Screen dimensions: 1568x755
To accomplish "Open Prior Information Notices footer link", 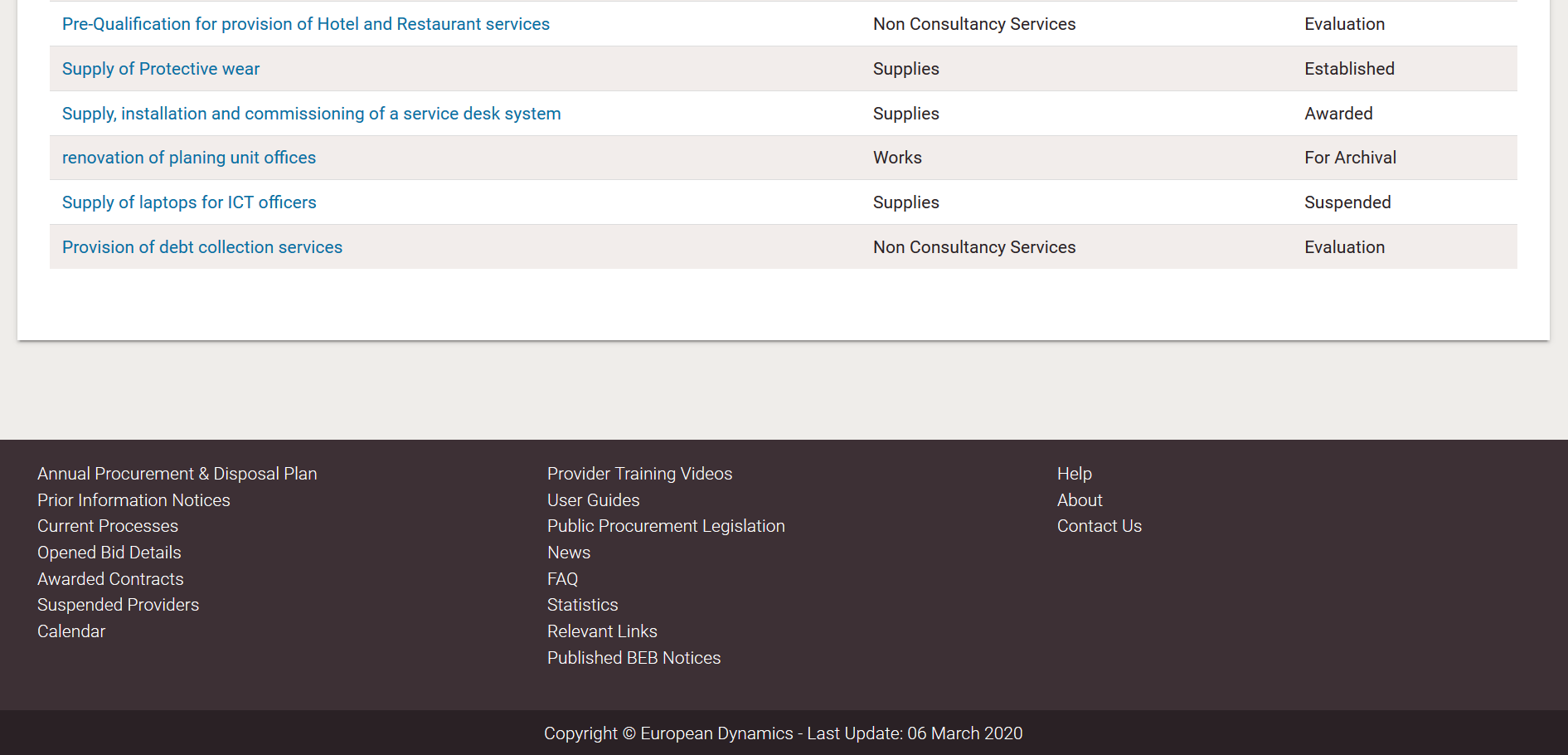I will [133, 500].
